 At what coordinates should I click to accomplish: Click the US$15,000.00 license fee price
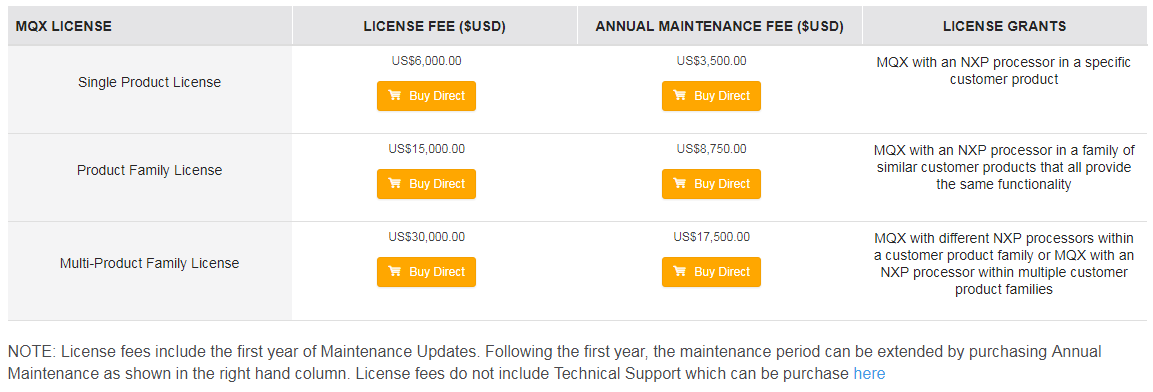pyautogui.click(x=426, y=149)
